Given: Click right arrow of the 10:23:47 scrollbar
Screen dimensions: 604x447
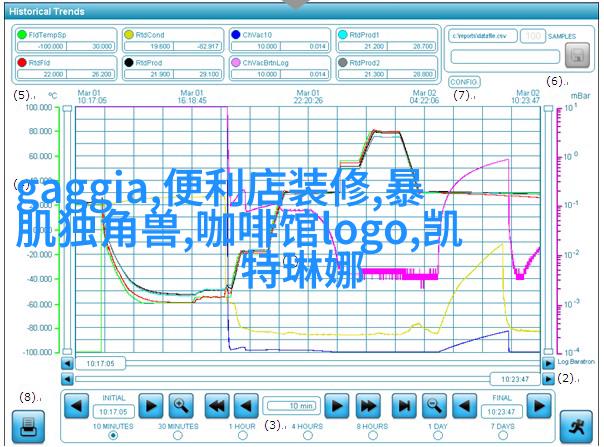Looking at the screenshot, I should pyautogui.click(x=548, y=379).
